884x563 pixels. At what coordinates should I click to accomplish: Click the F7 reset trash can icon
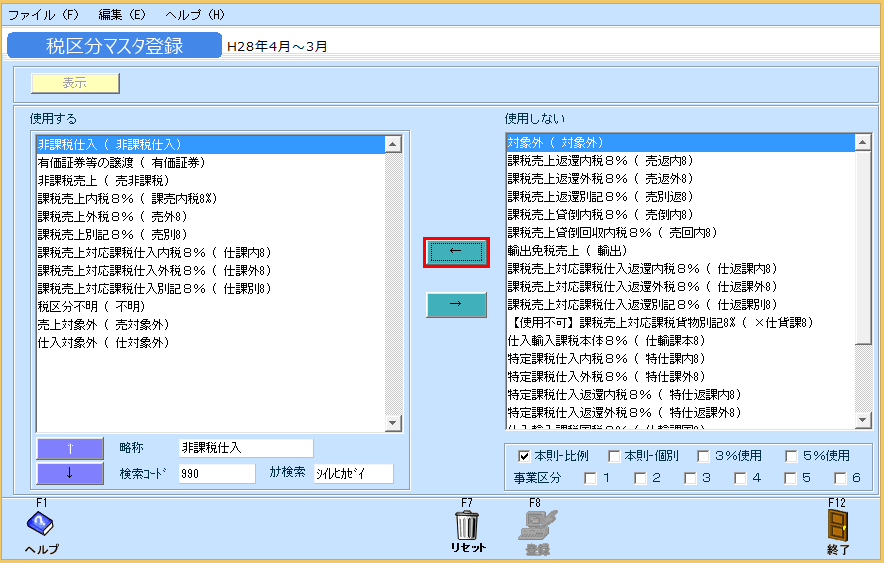(x=467, y=525)
